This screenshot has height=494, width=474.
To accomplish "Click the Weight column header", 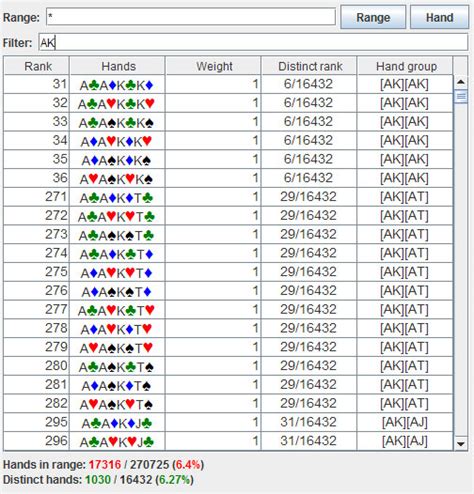I will (213, 66).
